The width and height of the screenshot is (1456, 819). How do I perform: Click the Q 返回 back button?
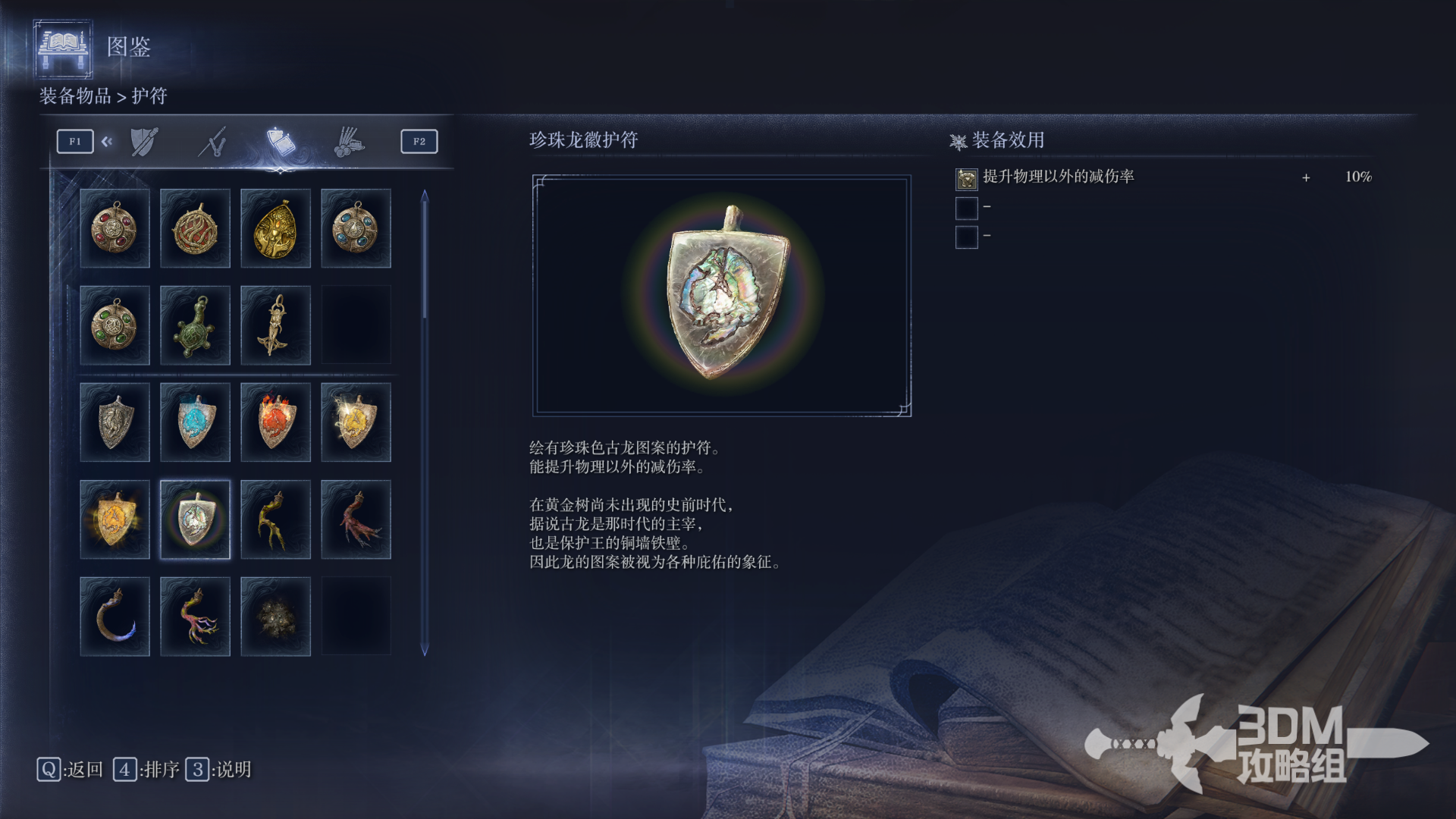70,770
